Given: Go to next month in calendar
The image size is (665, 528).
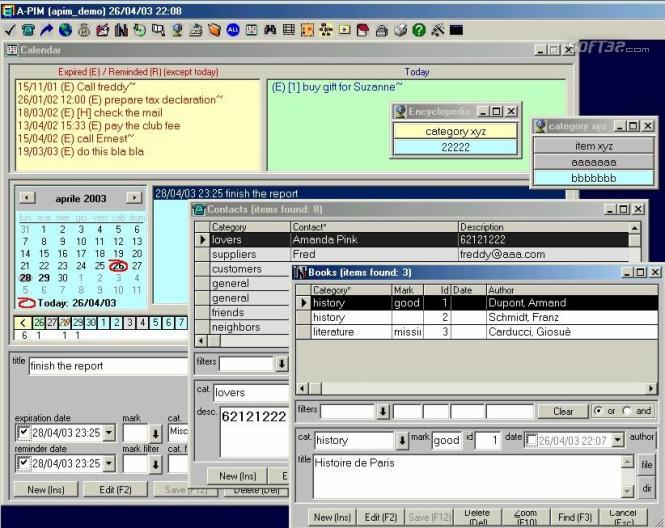Looking at the screenshot, I should pos(134,198).
